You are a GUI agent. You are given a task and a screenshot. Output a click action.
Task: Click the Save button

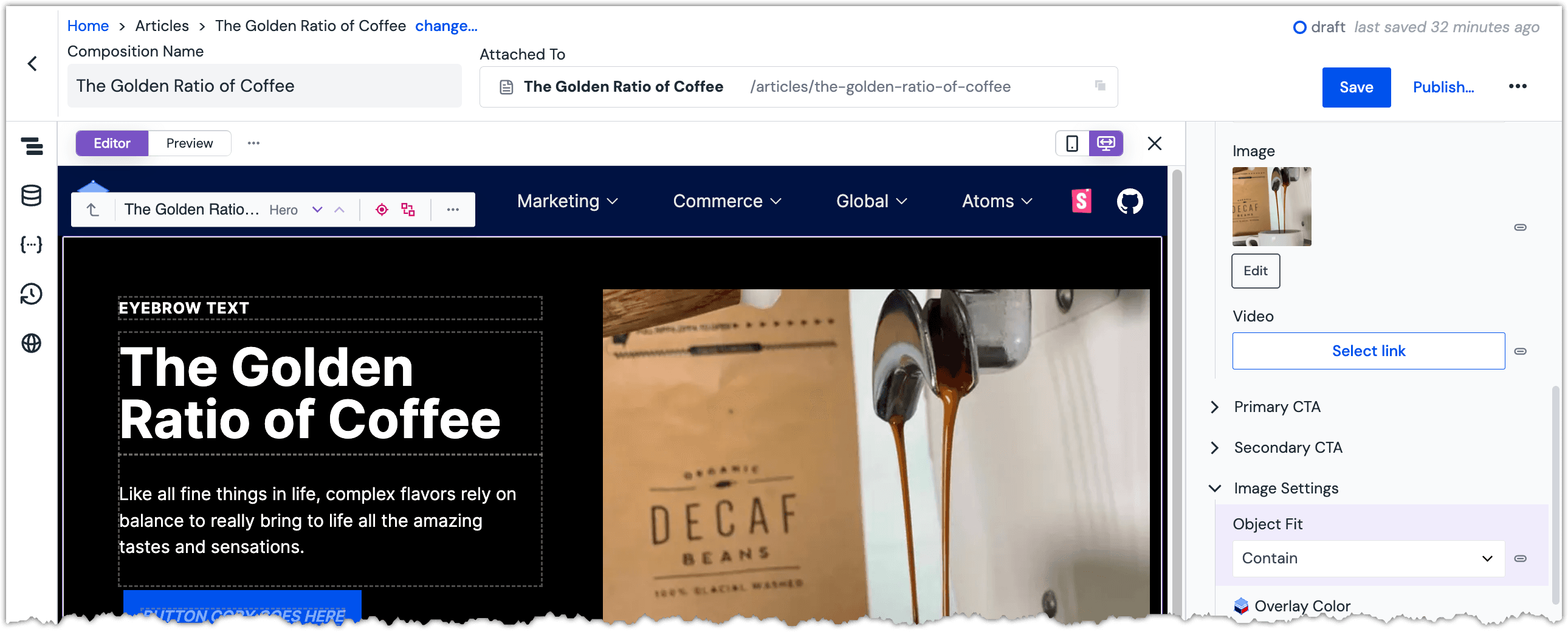point(1356,87)
